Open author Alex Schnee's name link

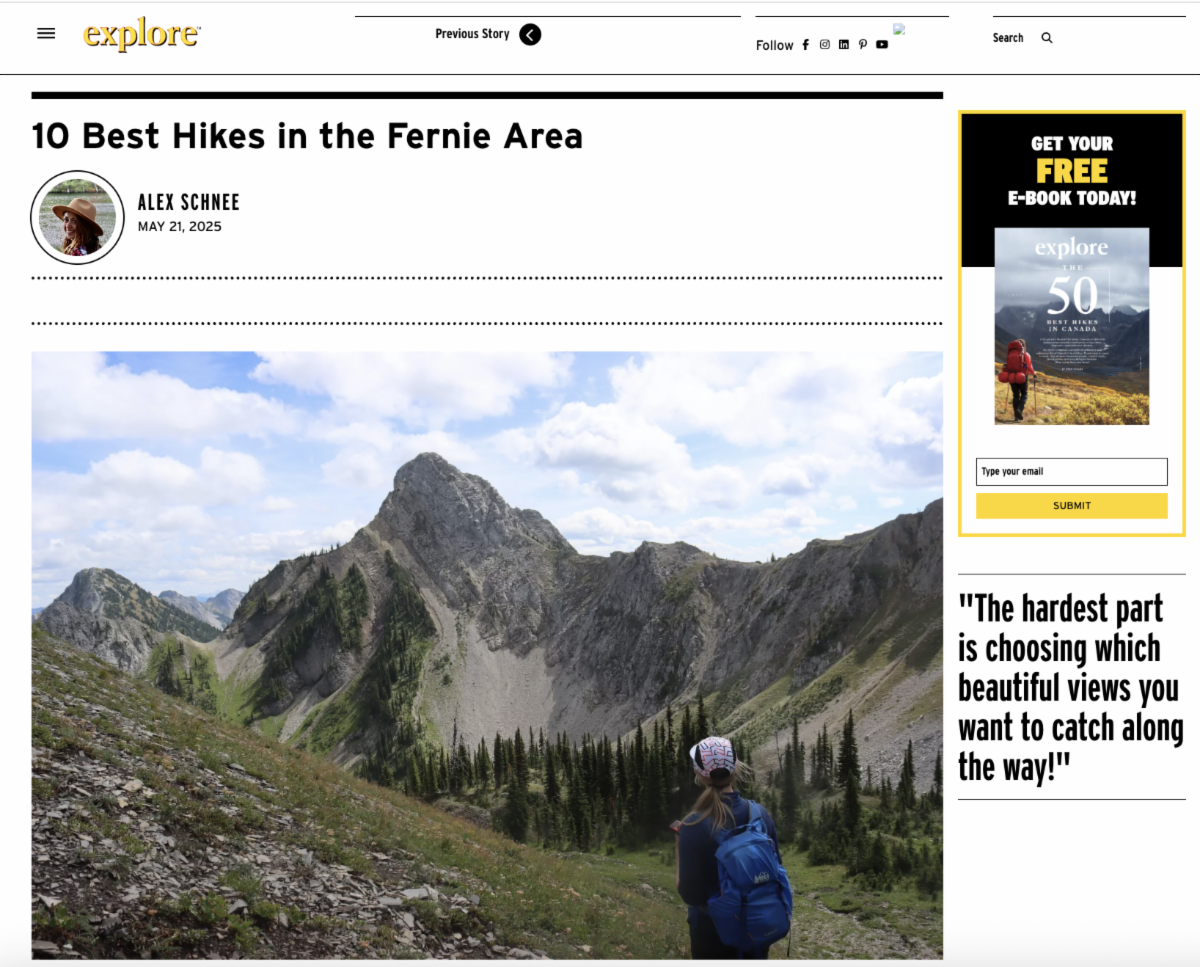tap(189, 203)
